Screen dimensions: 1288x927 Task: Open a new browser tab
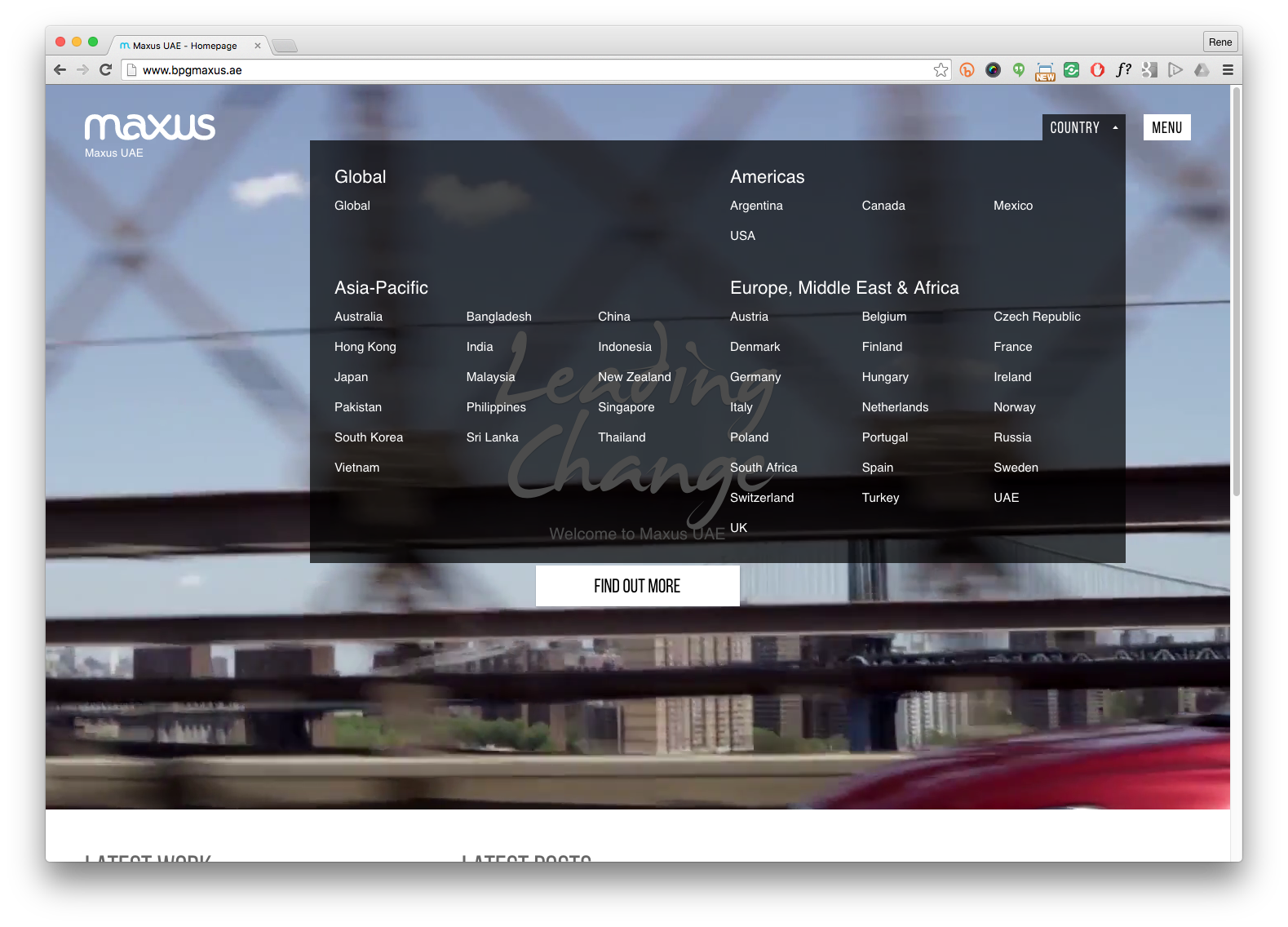click(285, 46)
